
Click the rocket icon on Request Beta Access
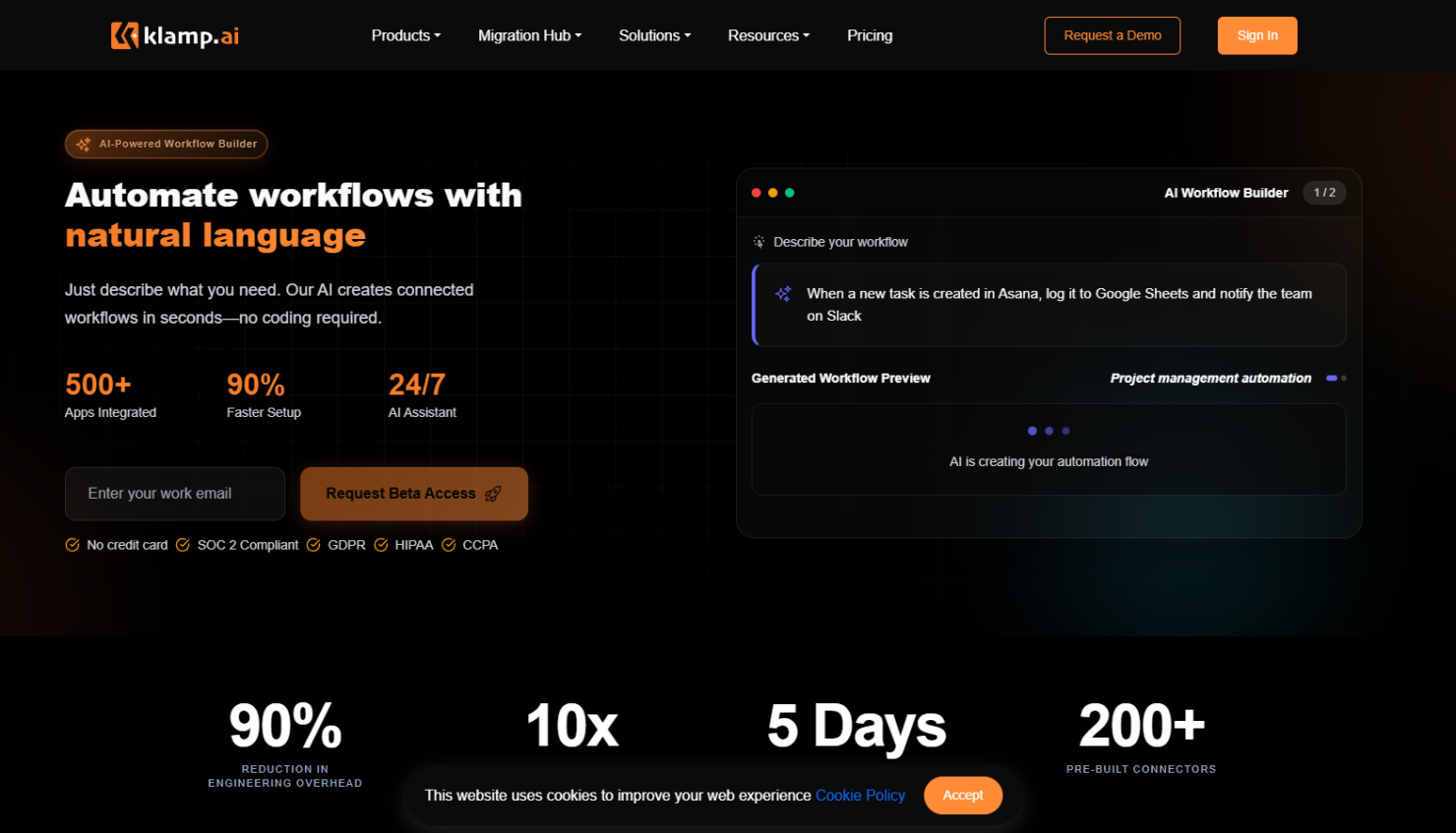pos(493,494)
